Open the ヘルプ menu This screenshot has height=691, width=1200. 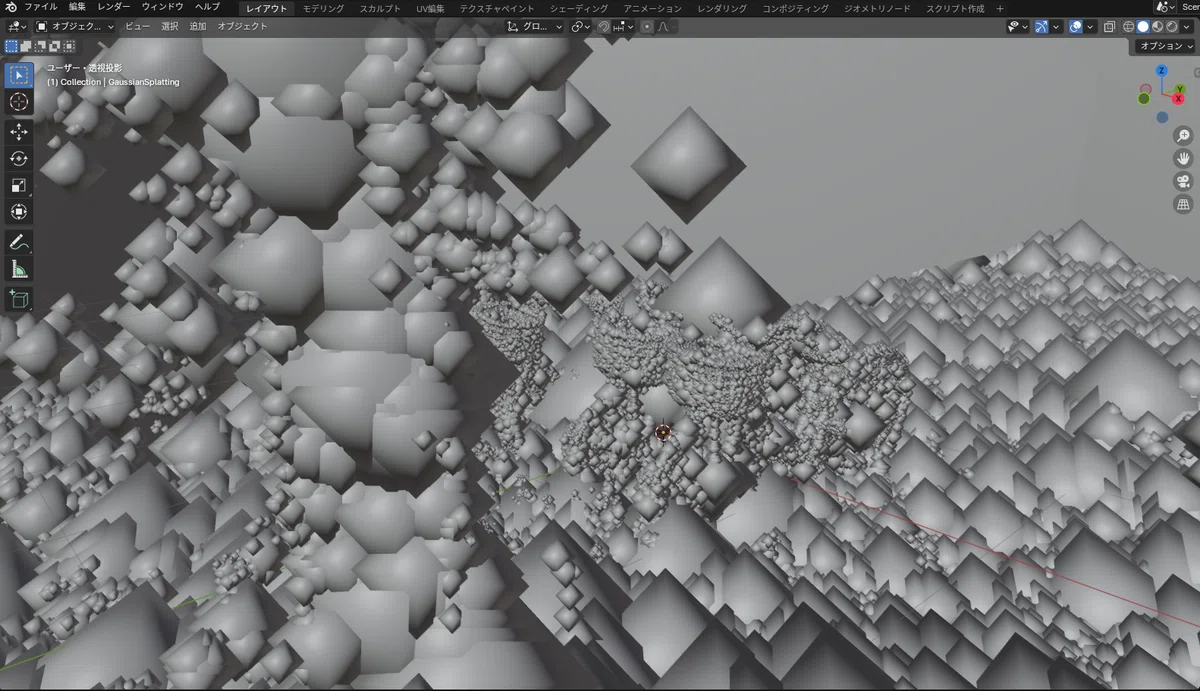point(208,7)
